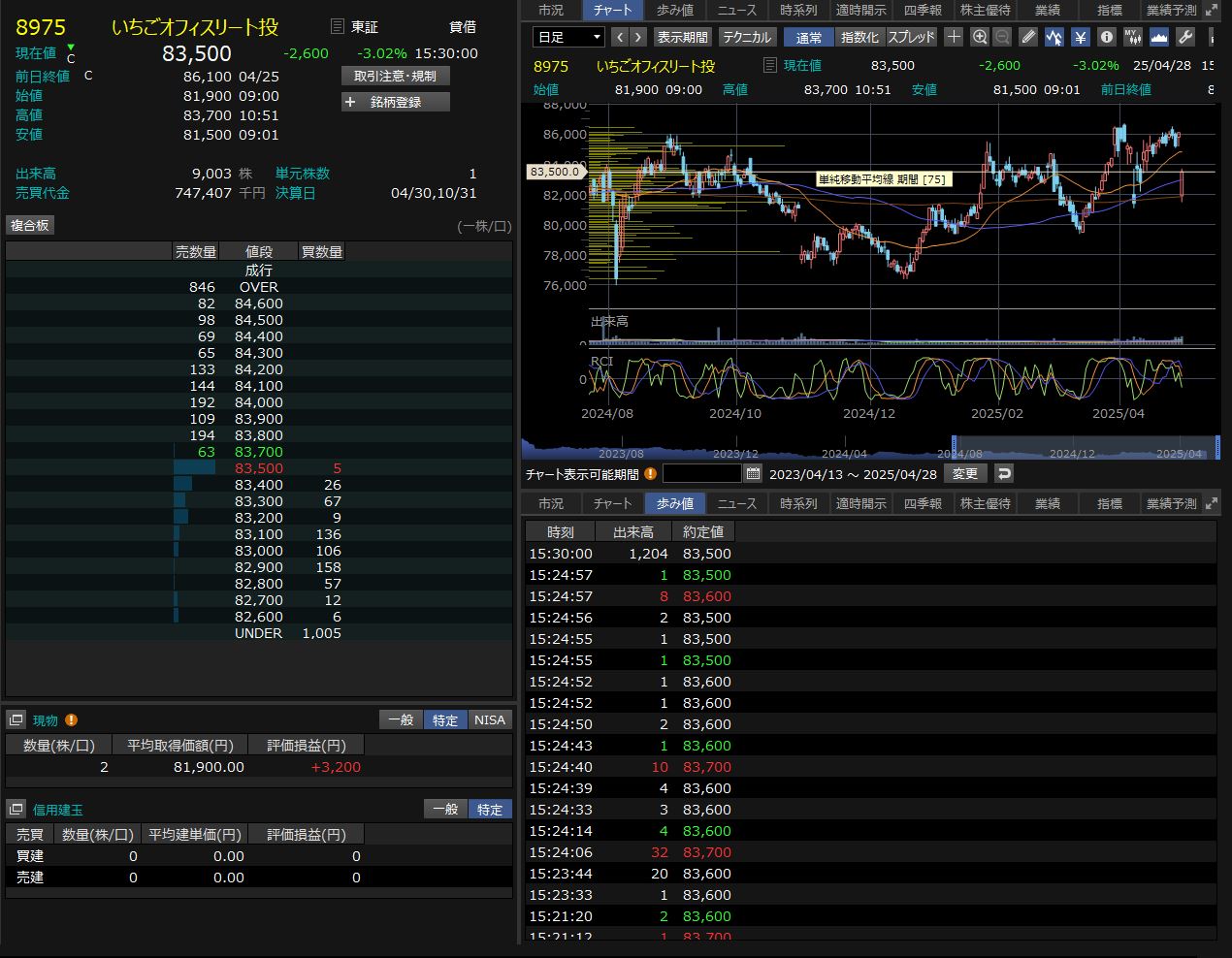Switch chart mode to 指数化
The width and height of the screenshot is (1232, 958).
(859, 37)
